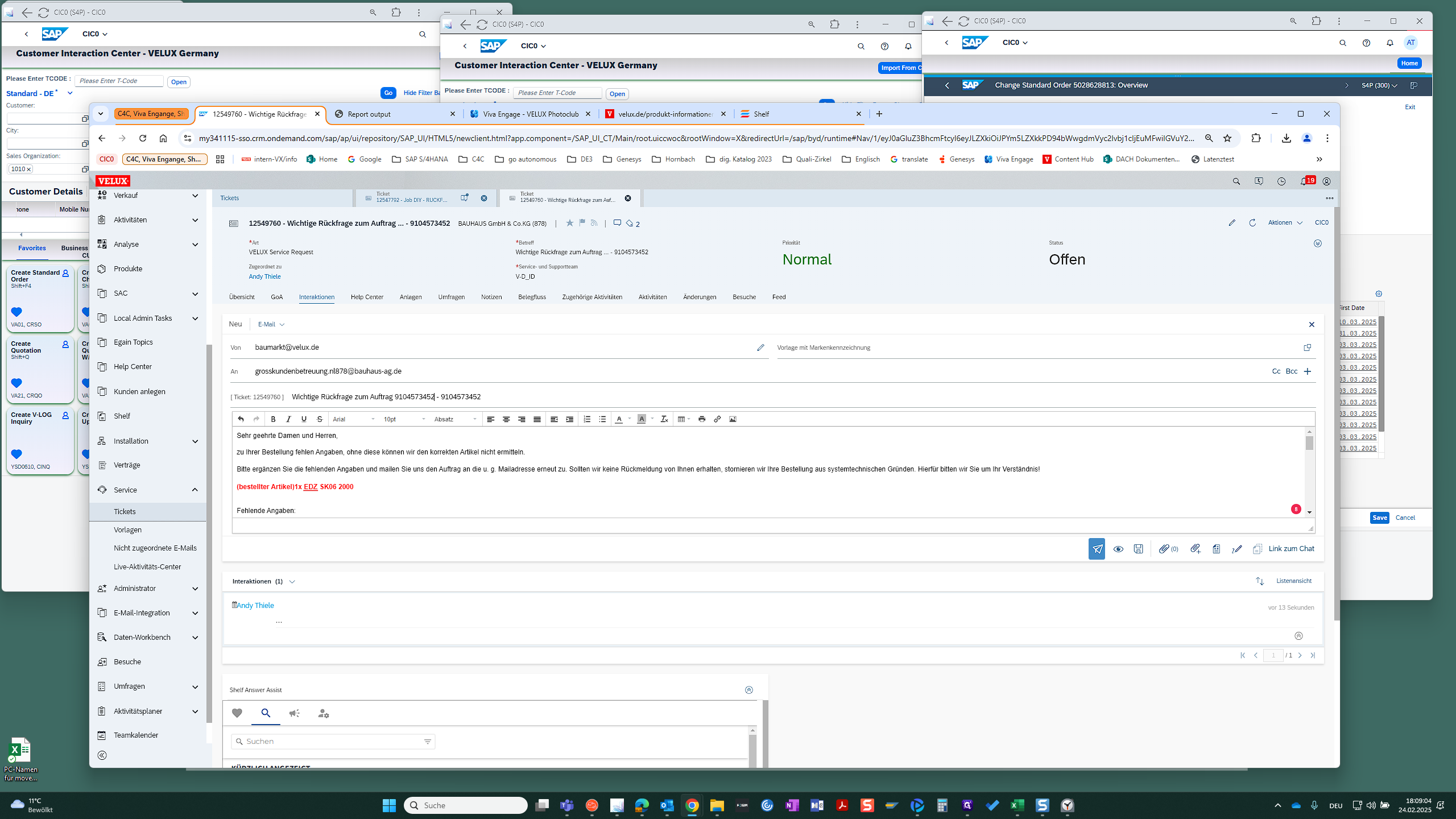Click the Bcc button in recipient row

coord(1292,371)
